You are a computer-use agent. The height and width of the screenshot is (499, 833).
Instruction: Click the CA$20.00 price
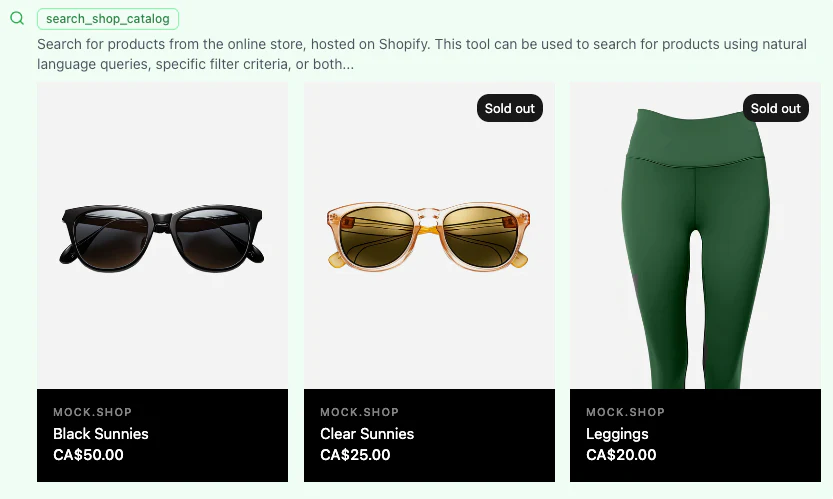[621, 455]
